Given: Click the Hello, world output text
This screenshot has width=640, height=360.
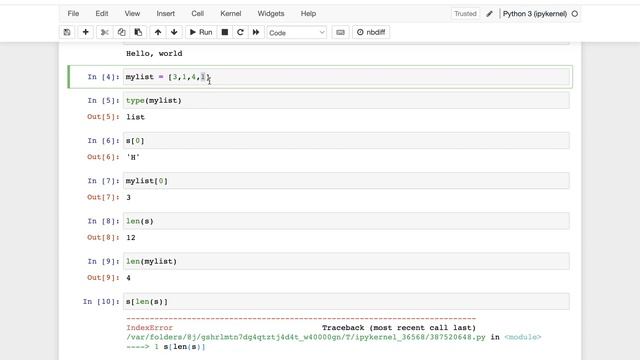Looking at the screenshot, I should (x=154, y=53).
